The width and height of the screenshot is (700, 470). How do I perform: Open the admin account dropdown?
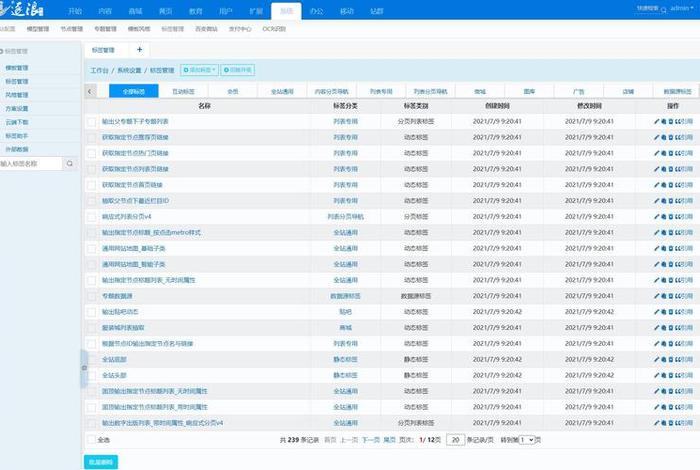pyautogui.click(x=682, y=8)
